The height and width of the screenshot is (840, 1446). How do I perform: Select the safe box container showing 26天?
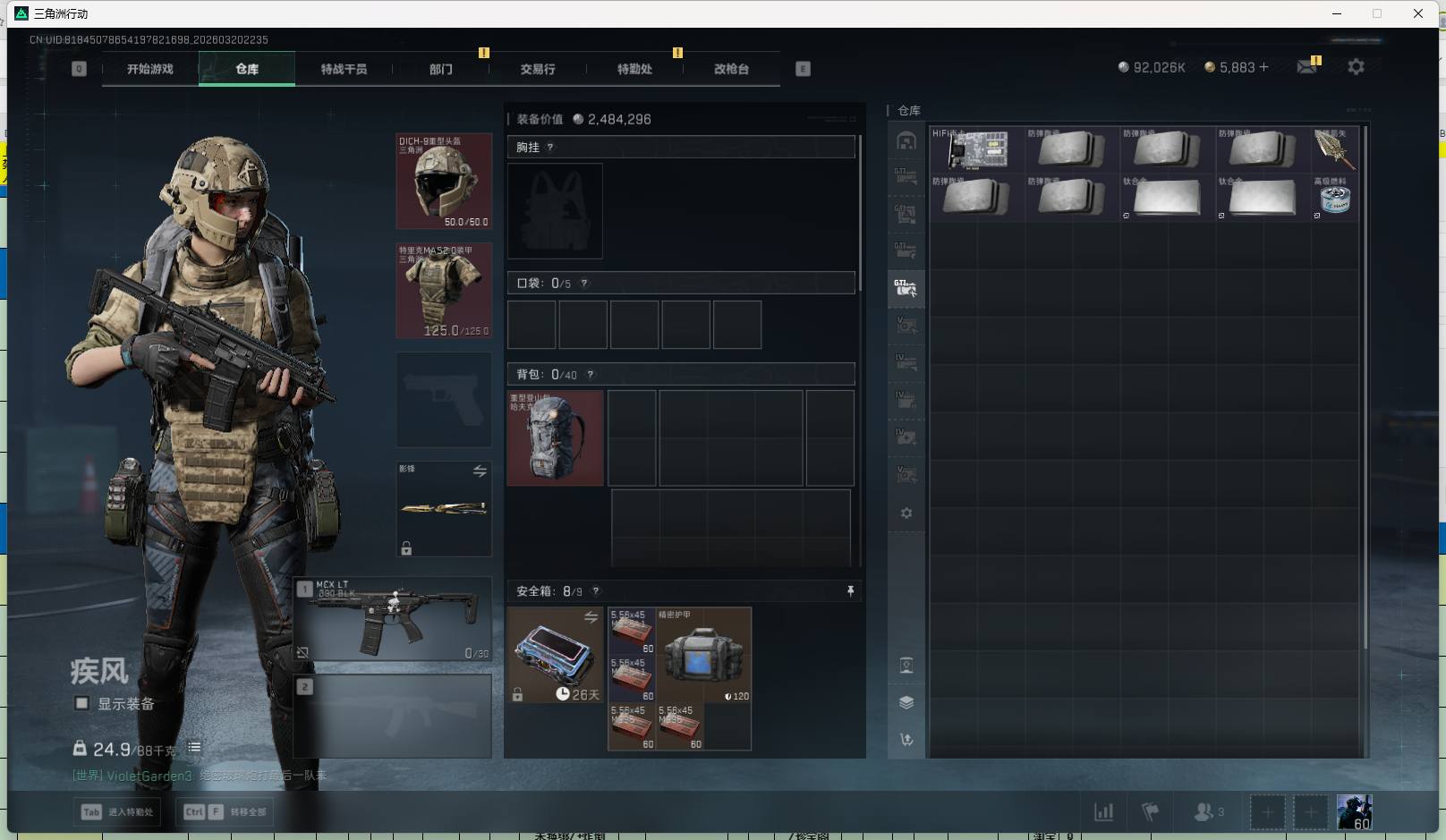click(x=556, y=656)
